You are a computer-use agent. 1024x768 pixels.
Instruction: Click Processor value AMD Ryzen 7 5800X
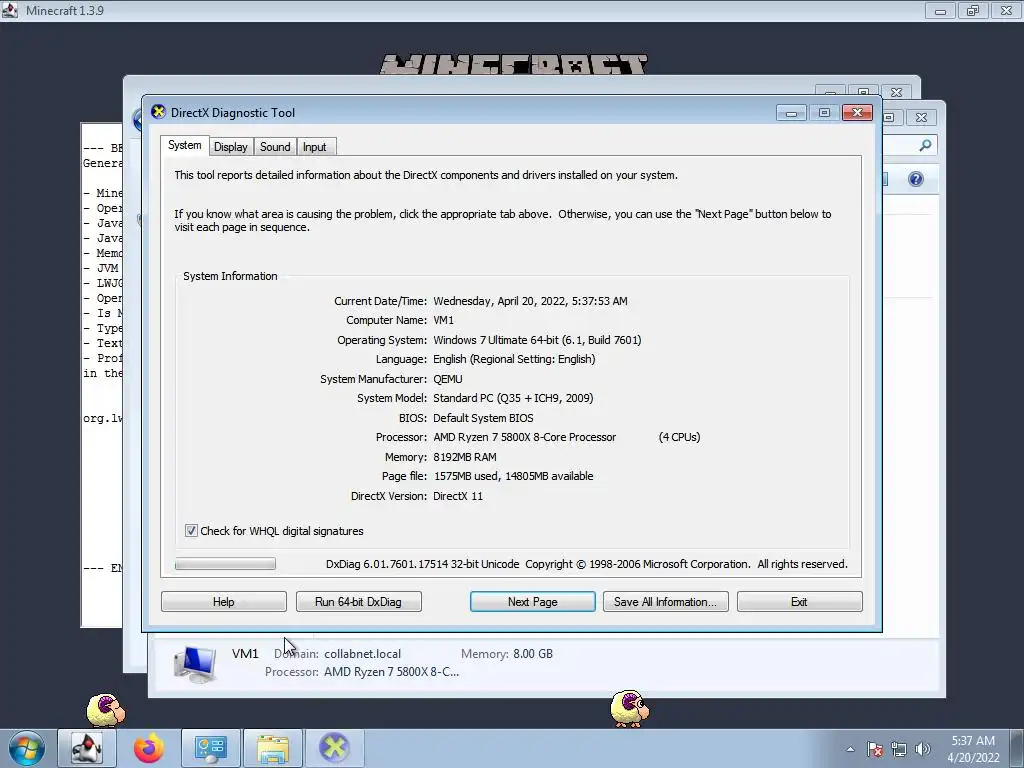pos(524,437)
